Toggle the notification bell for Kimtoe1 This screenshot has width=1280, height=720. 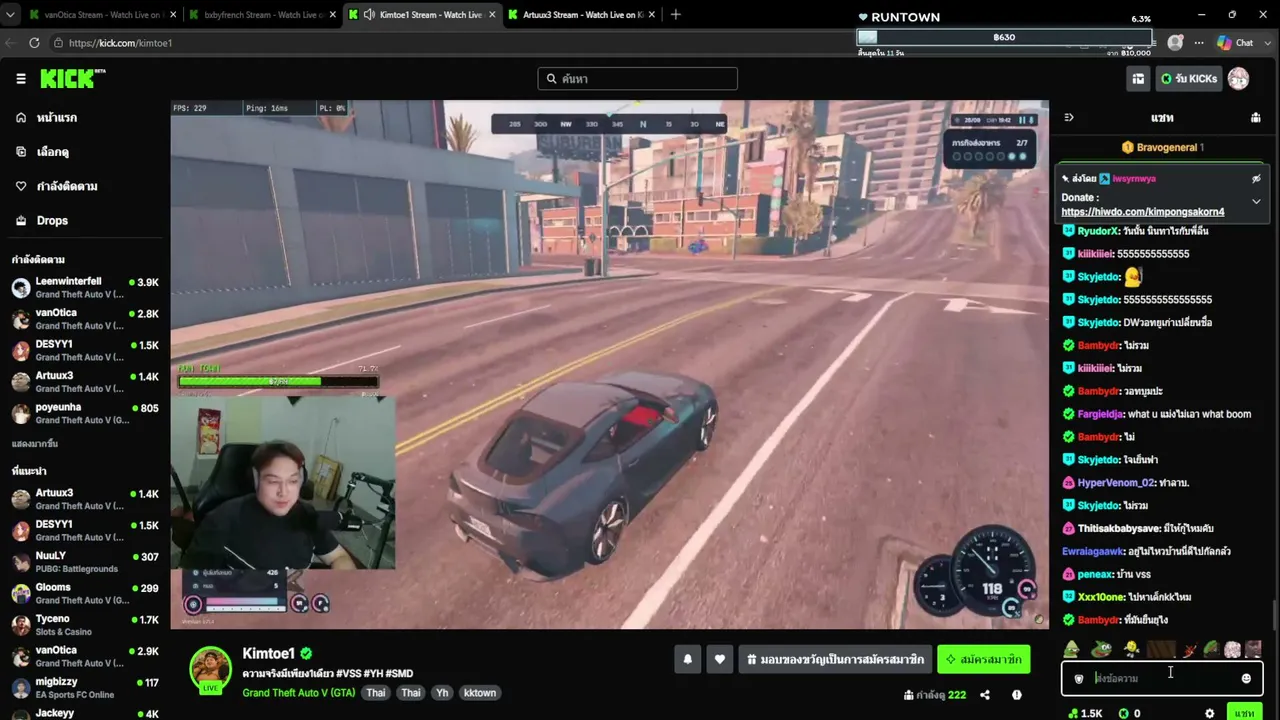[687, 659]
